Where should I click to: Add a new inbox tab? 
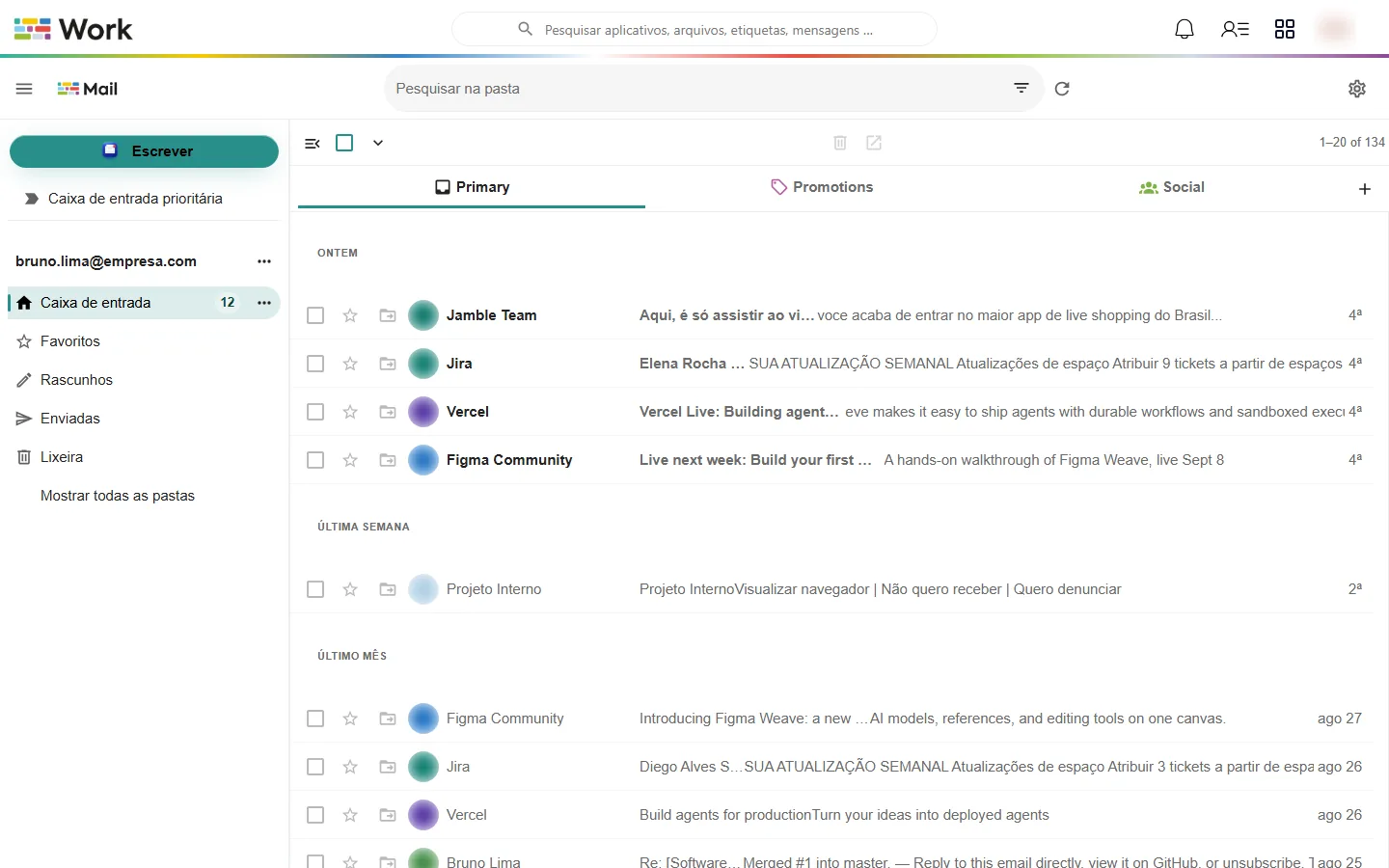(1365, 189)
